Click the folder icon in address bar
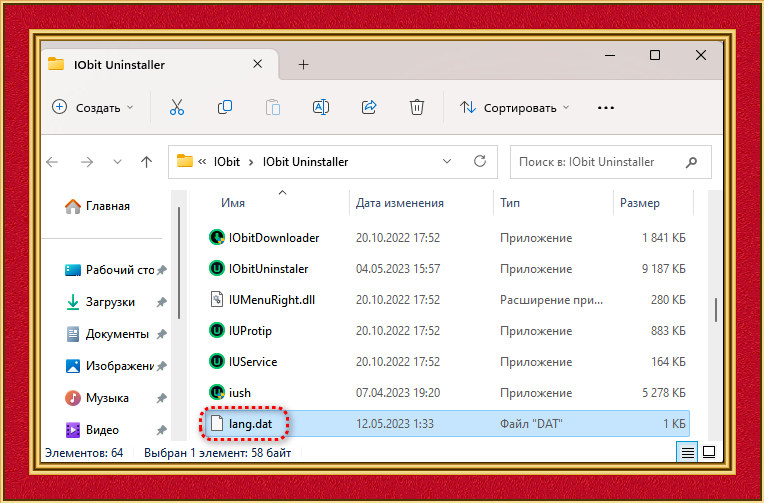This screenshot has width=764, height=503. pos(185,161)
